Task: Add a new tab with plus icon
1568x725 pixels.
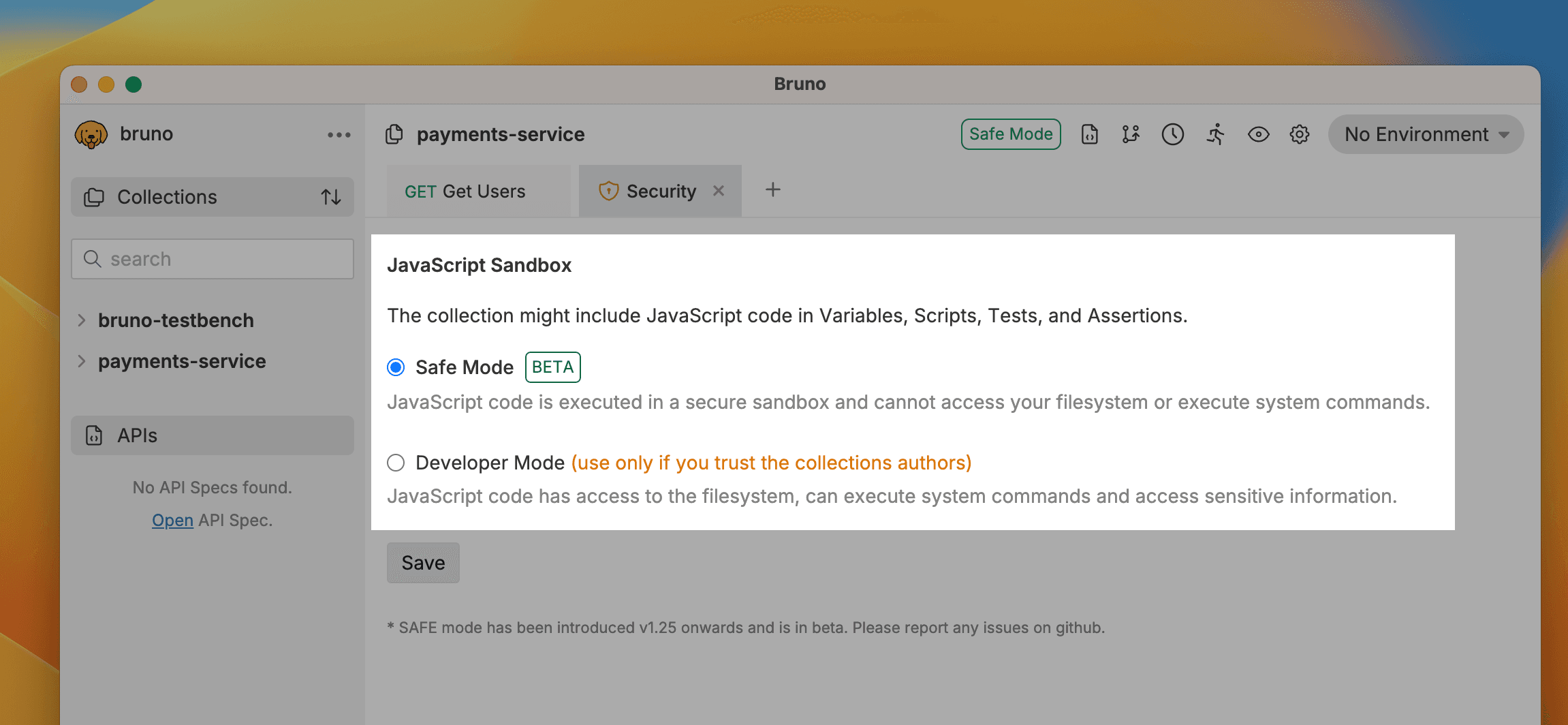Action: [x=773, y=190]
